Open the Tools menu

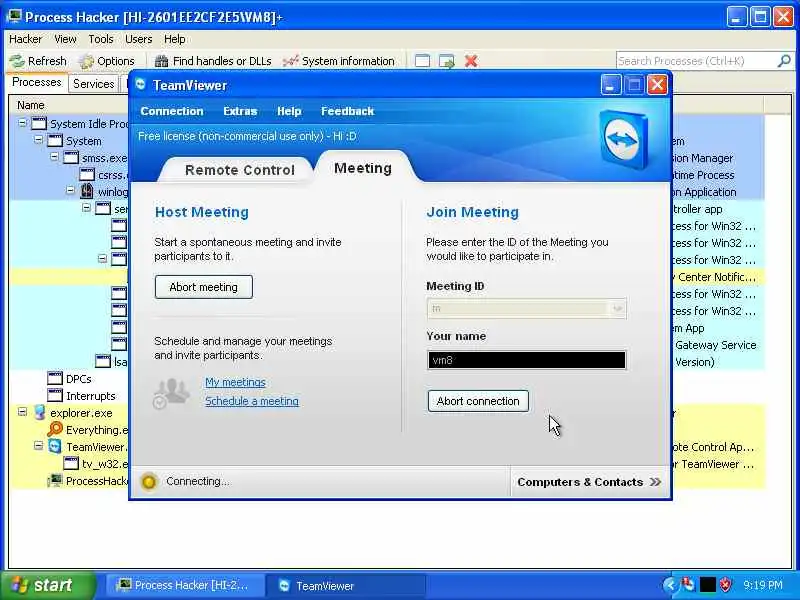[x=101, y=39]
